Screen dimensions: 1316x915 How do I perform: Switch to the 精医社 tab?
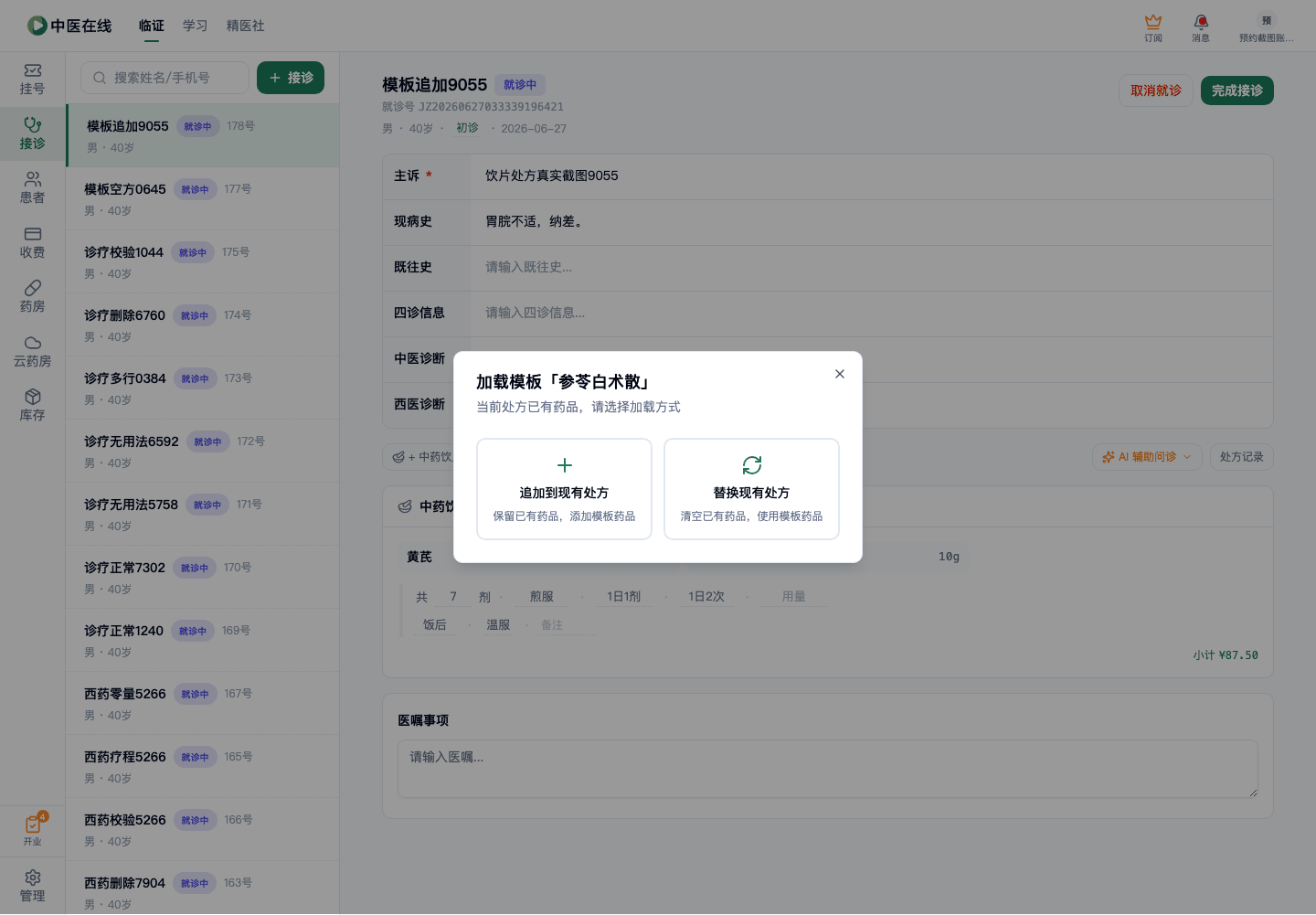click(x=246, y=26)
